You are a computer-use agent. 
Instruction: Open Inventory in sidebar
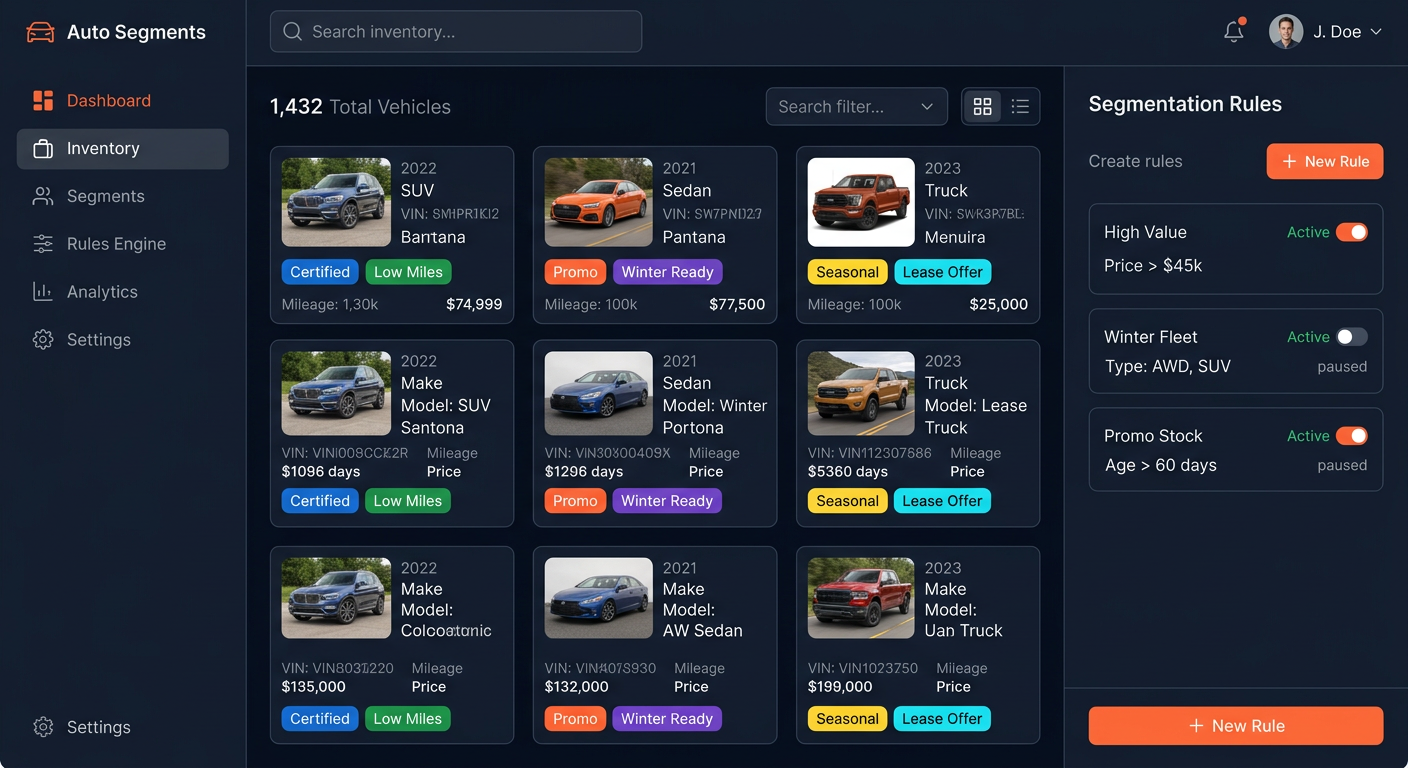point(123,148)
